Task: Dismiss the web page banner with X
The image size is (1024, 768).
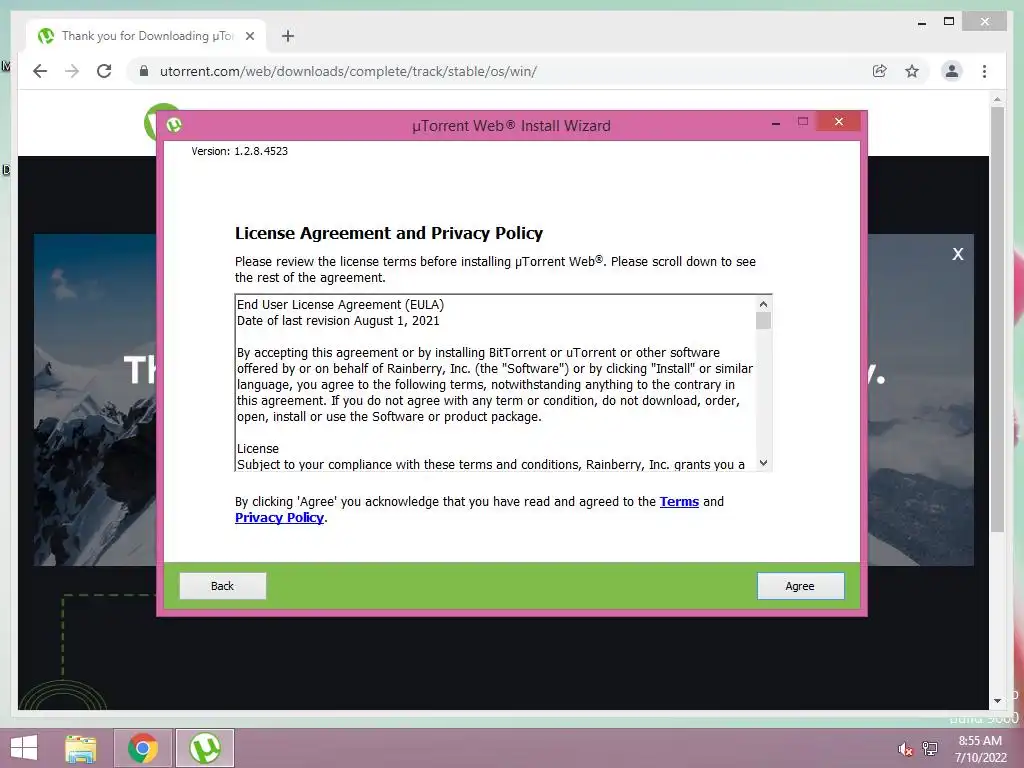Action: pyautogui.click(x=957, y=254)
